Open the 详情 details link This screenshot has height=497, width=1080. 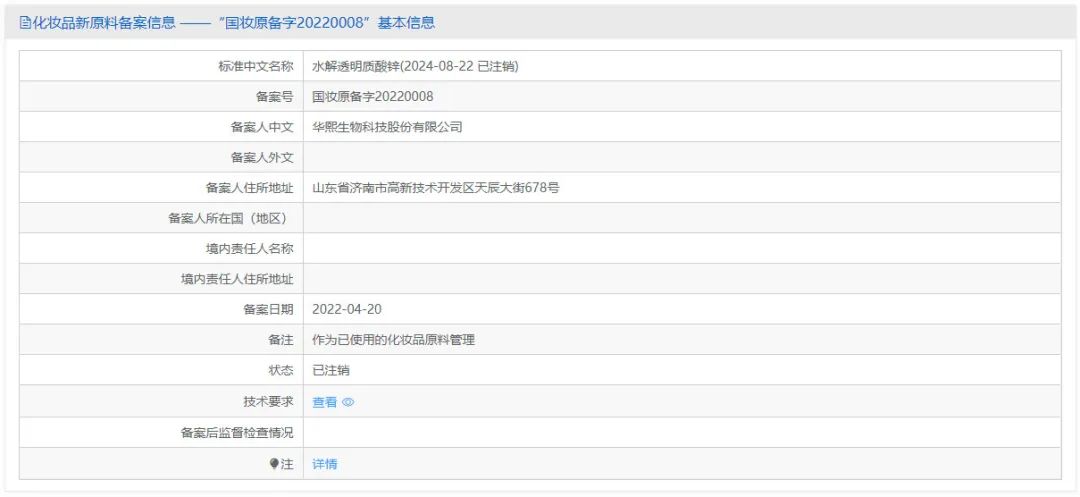(x=325, y=464)
